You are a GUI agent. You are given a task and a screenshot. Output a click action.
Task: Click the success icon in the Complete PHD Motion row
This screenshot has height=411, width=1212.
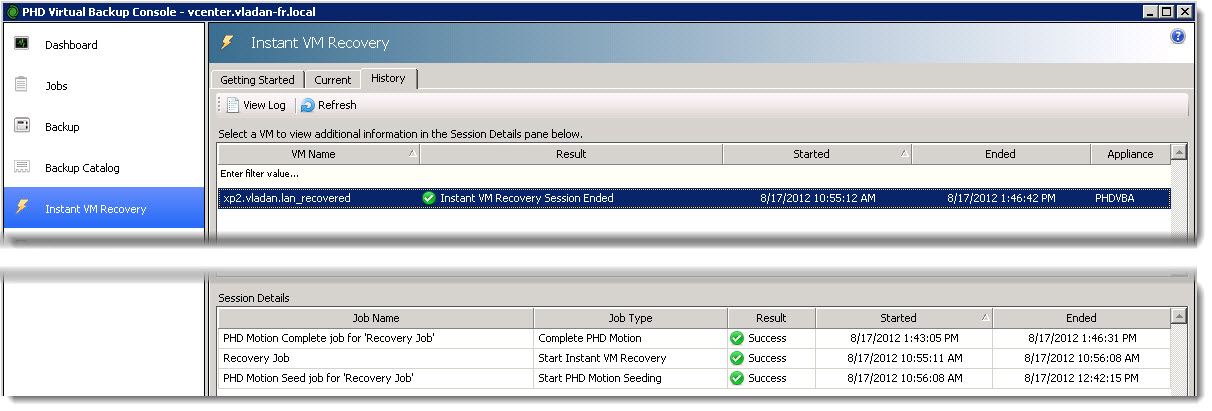click(x=737, y=338)
